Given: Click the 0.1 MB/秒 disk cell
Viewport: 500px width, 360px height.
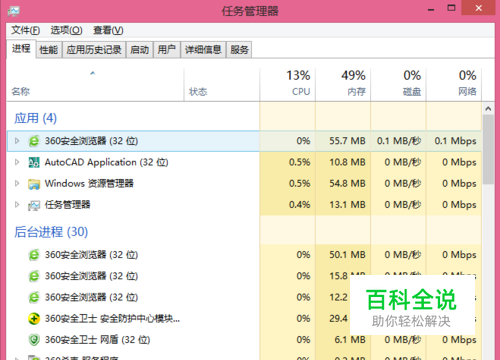Looking at the screenshot, I should (x=399, y=141).
